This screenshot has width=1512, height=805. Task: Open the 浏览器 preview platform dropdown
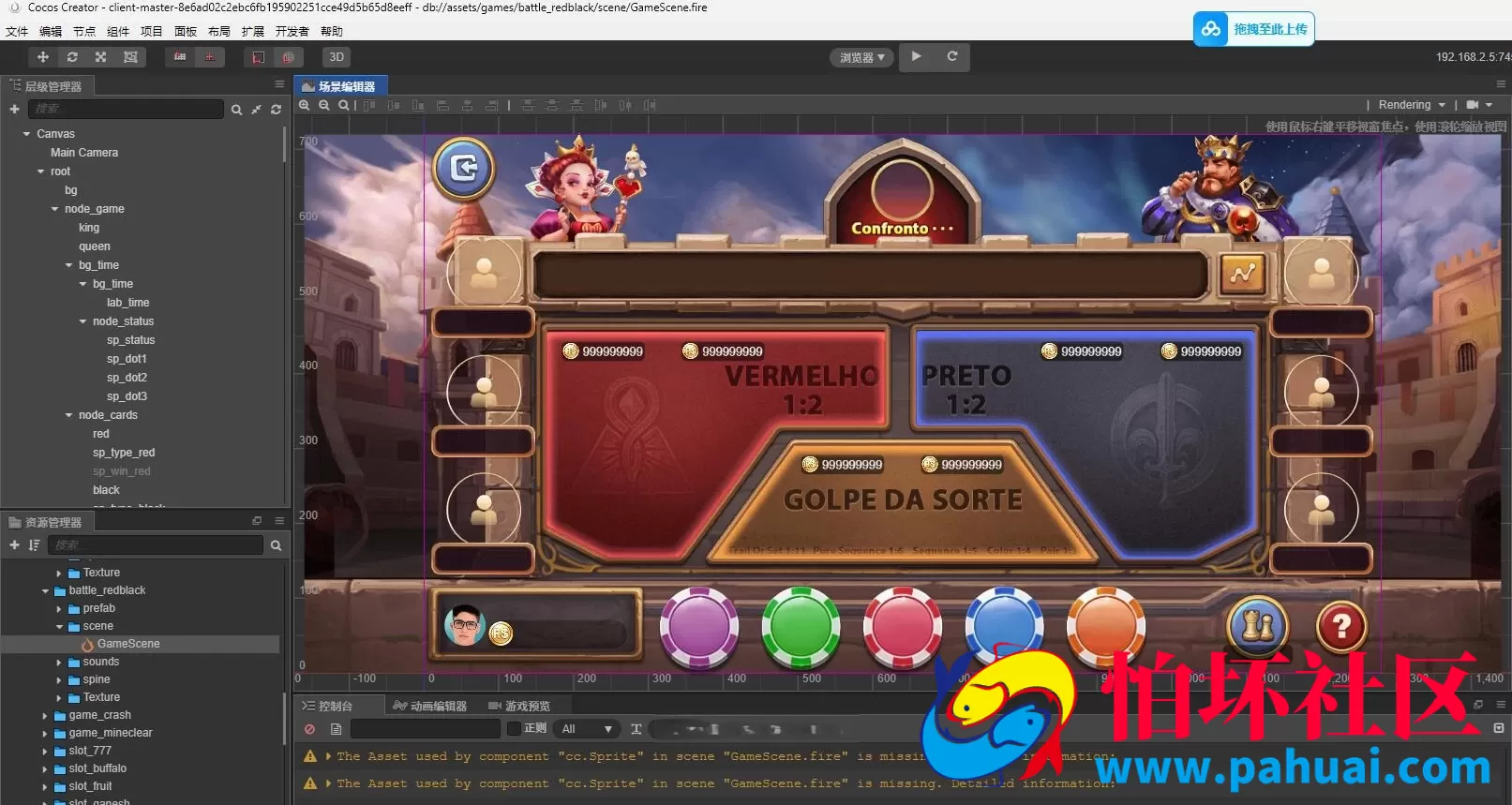[861, 57]
